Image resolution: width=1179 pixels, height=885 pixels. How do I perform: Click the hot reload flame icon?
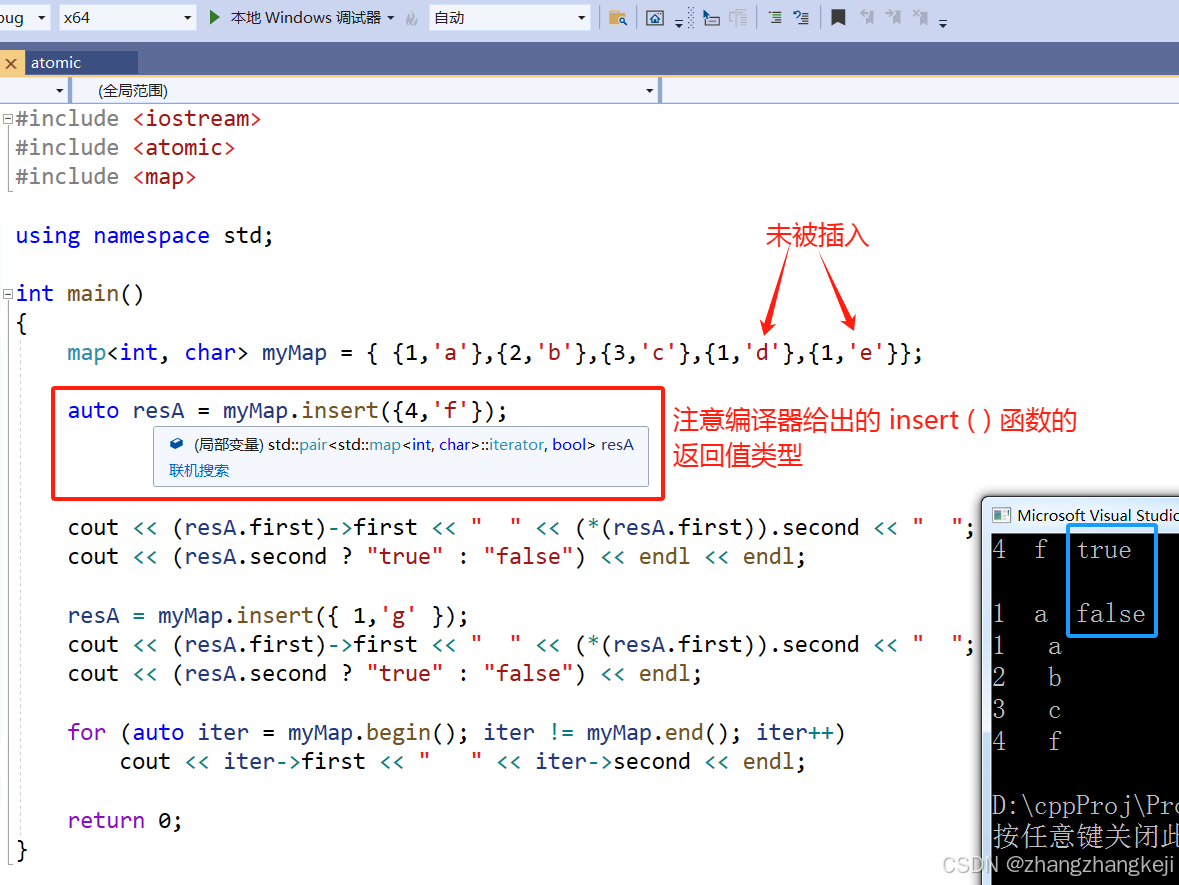point(411,18)
